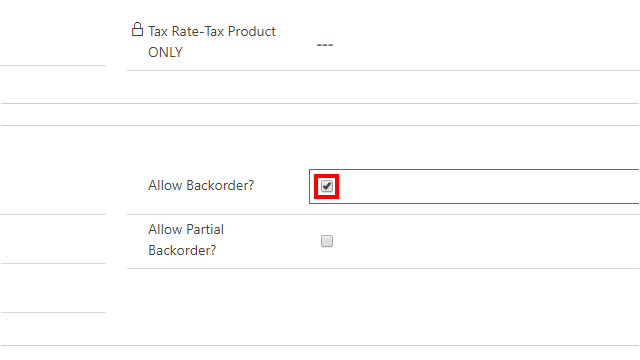Click the empty '---' Tax Rate value
The height and width of the screenshot is (360, 640).
point(325,45)
